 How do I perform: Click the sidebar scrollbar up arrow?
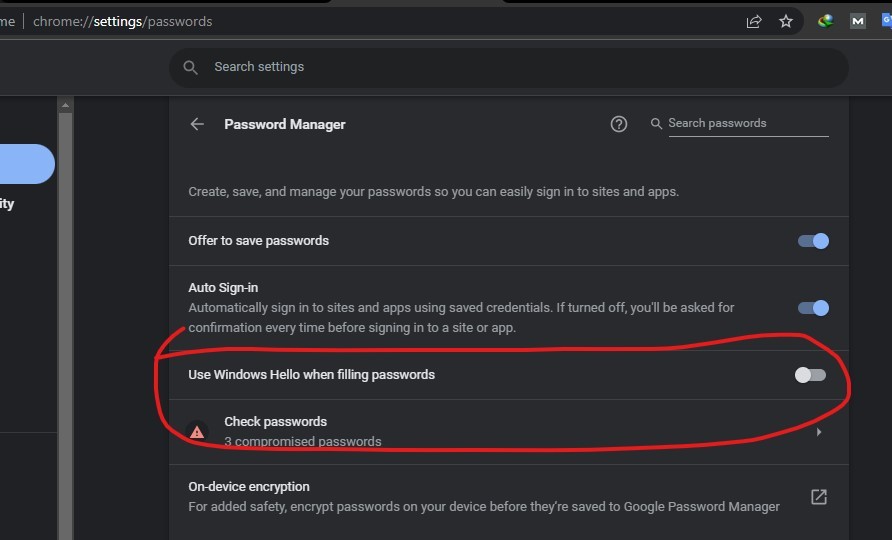tap(65, 105)
